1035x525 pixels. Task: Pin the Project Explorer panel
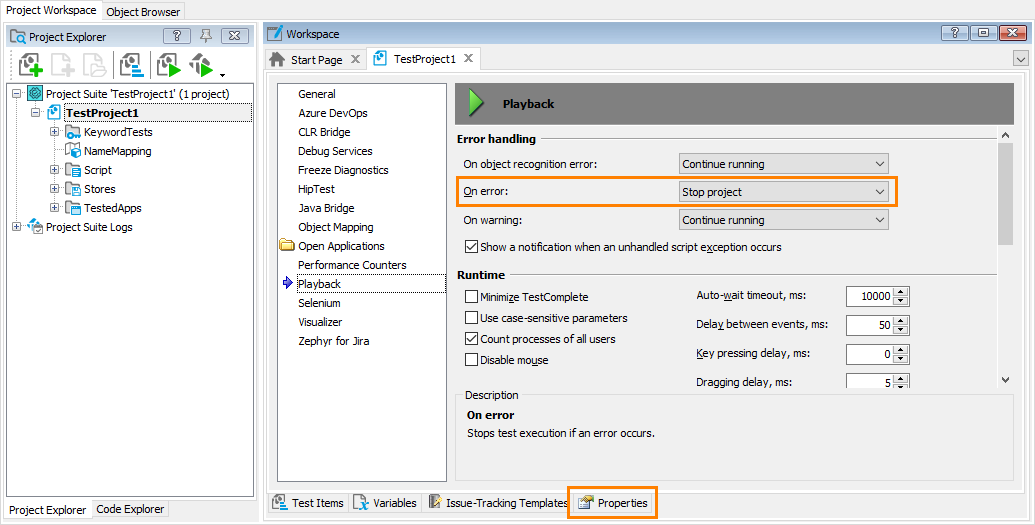[206, 36]
